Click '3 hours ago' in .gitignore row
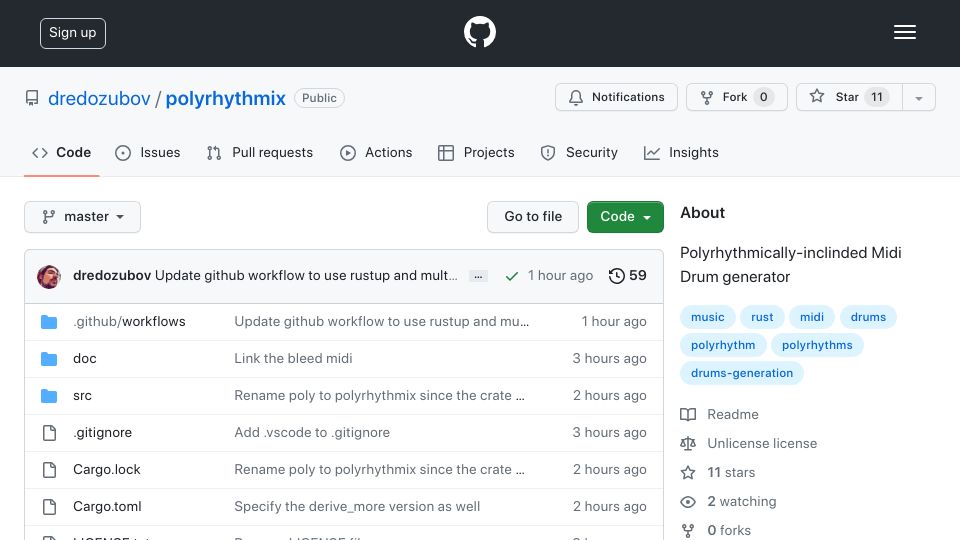This screenshot has height=540, width=960. point(609,432)
